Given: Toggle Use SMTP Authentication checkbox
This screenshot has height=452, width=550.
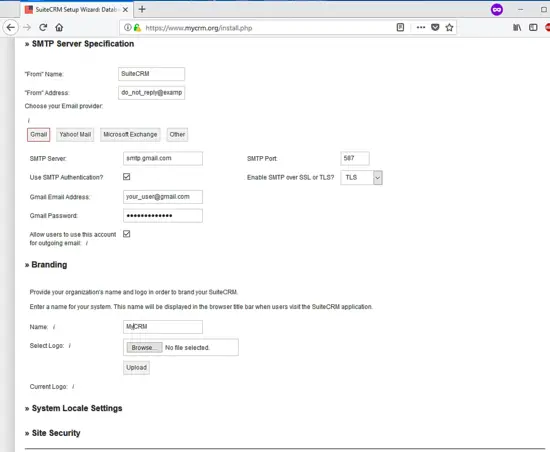Looking at the screenshot, I should [127, 177].
